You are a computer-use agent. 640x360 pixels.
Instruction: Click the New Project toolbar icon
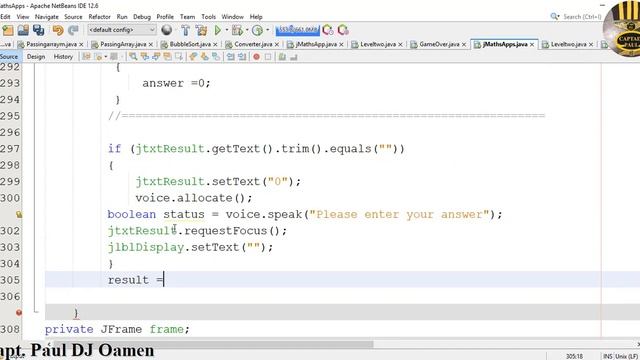pos(8,30)
